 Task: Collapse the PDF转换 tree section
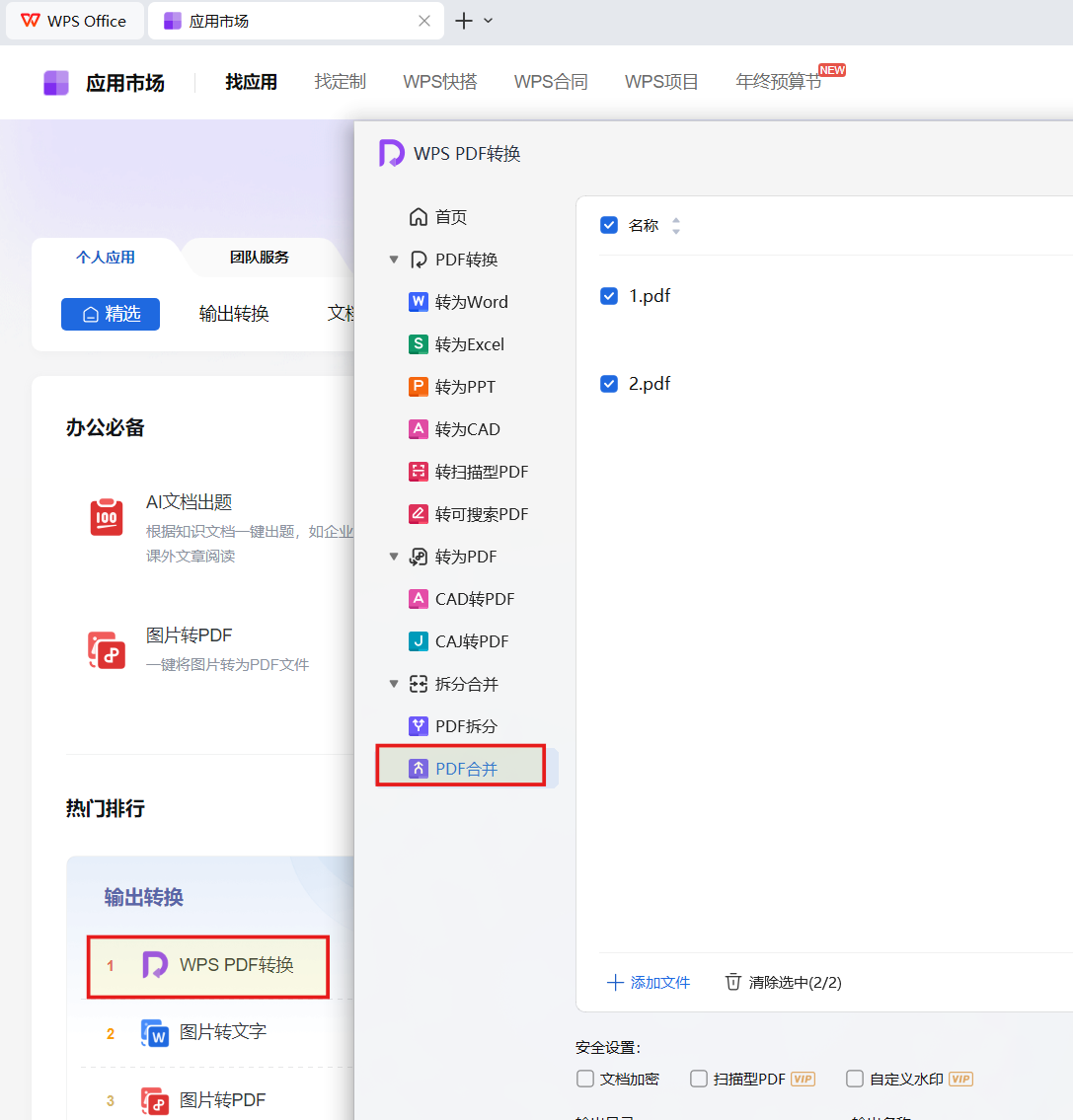[394, 260]
